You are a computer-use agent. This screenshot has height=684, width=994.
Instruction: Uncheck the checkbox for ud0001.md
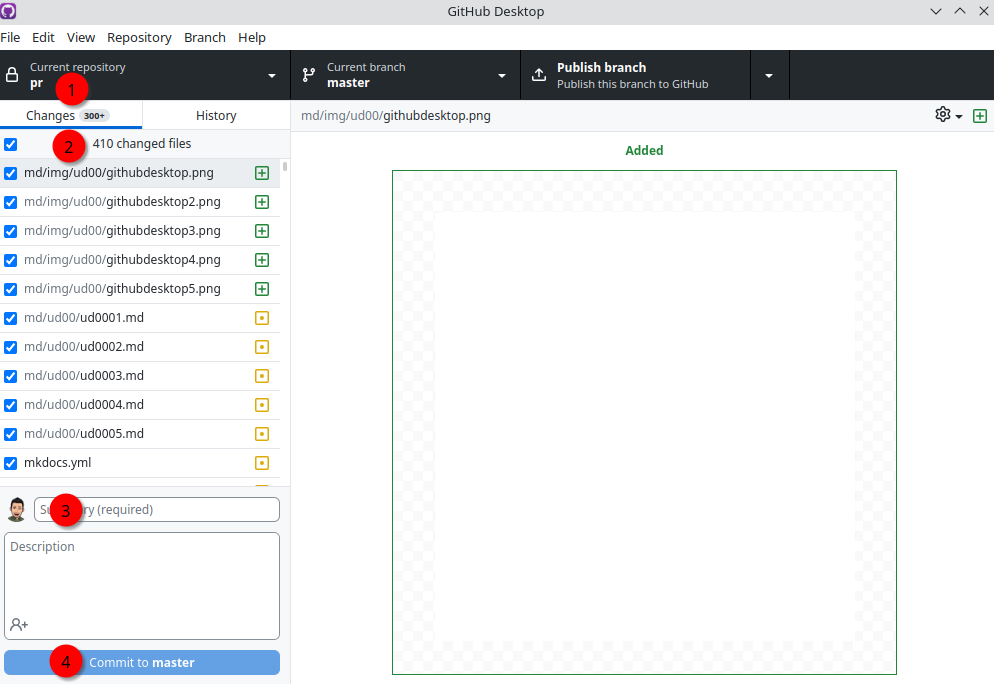pyautogui.click(x=11, y=317)
